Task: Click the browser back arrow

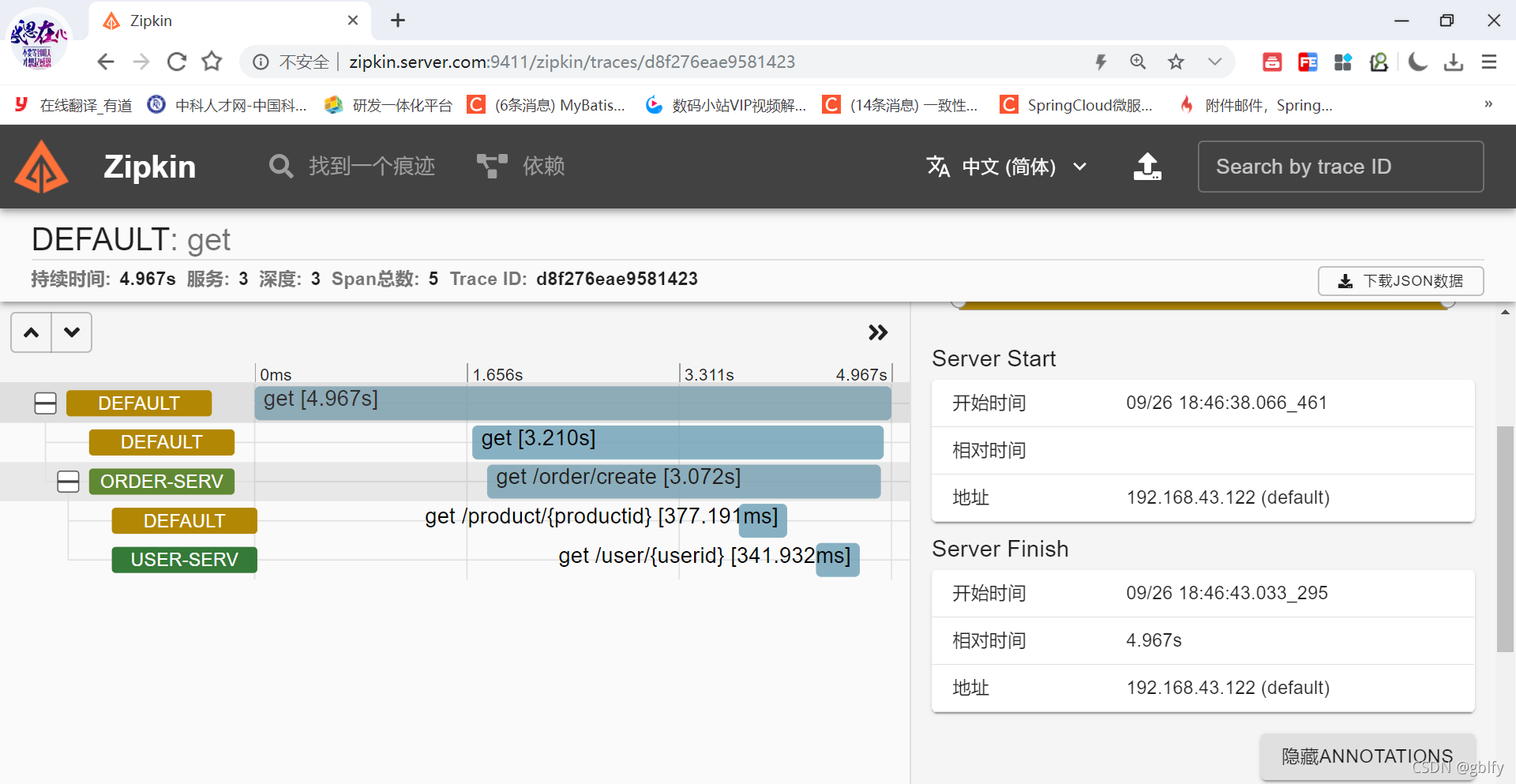Action: pos(106,62)
